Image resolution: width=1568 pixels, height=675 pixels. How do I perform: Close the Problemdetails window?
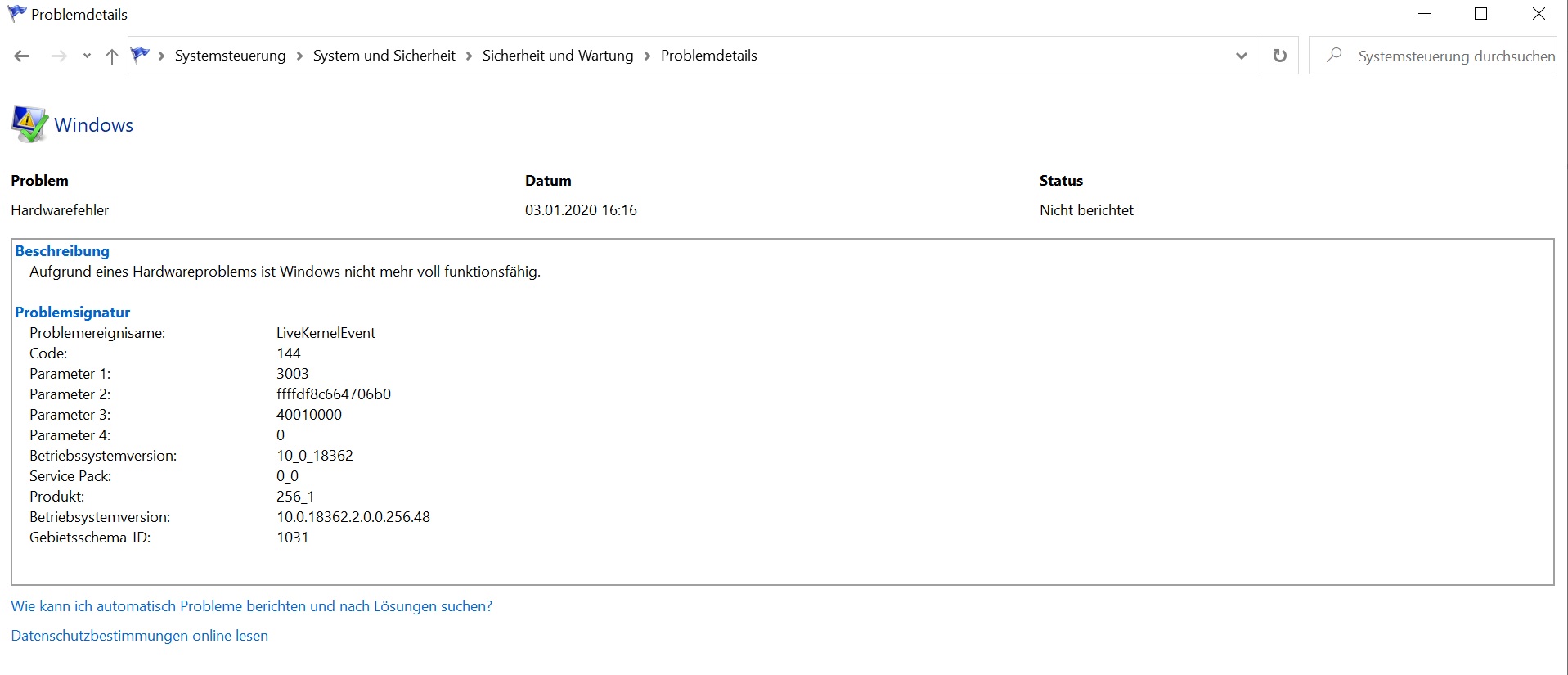coord(1539,14)
